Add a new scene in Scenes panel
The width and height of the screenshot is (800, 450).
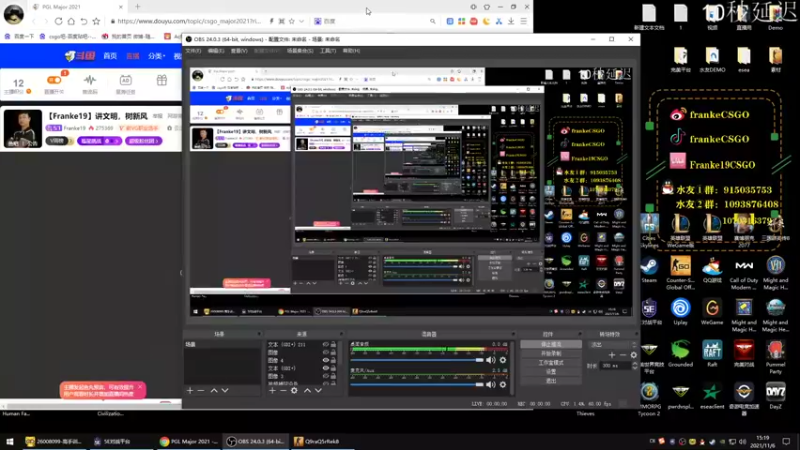click(190, 390)
